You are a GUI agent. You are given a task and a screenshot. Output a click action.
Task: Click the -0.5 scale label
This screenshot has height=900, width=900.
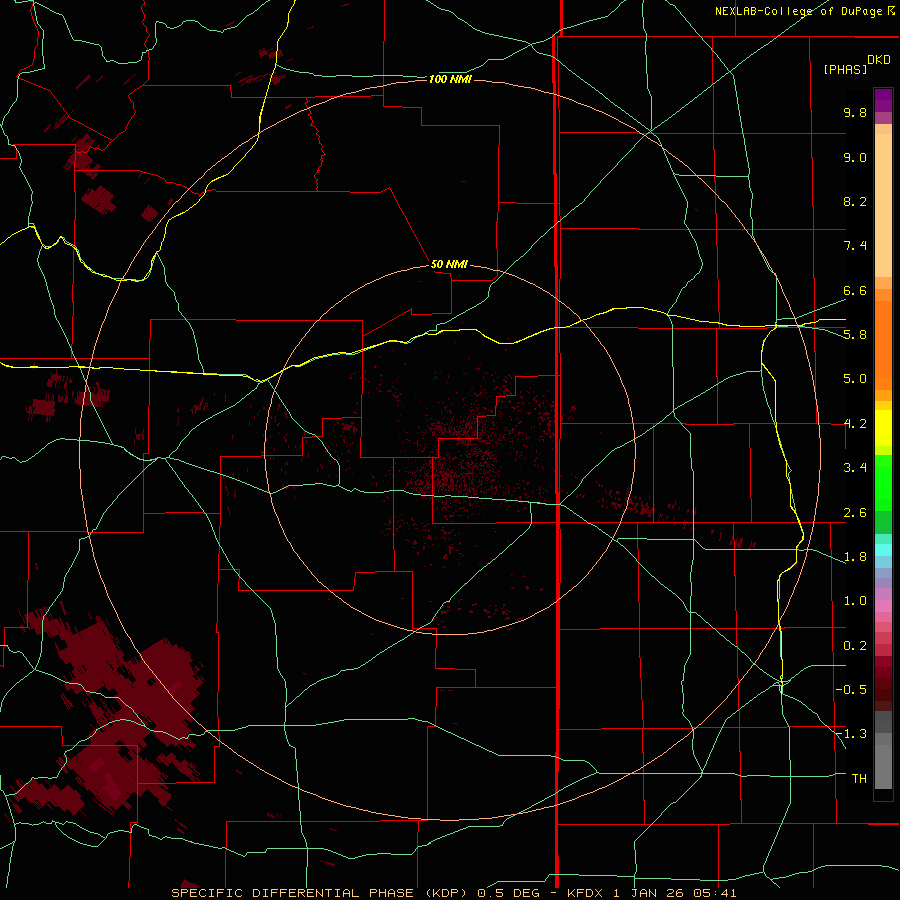[x=851, y=690]
